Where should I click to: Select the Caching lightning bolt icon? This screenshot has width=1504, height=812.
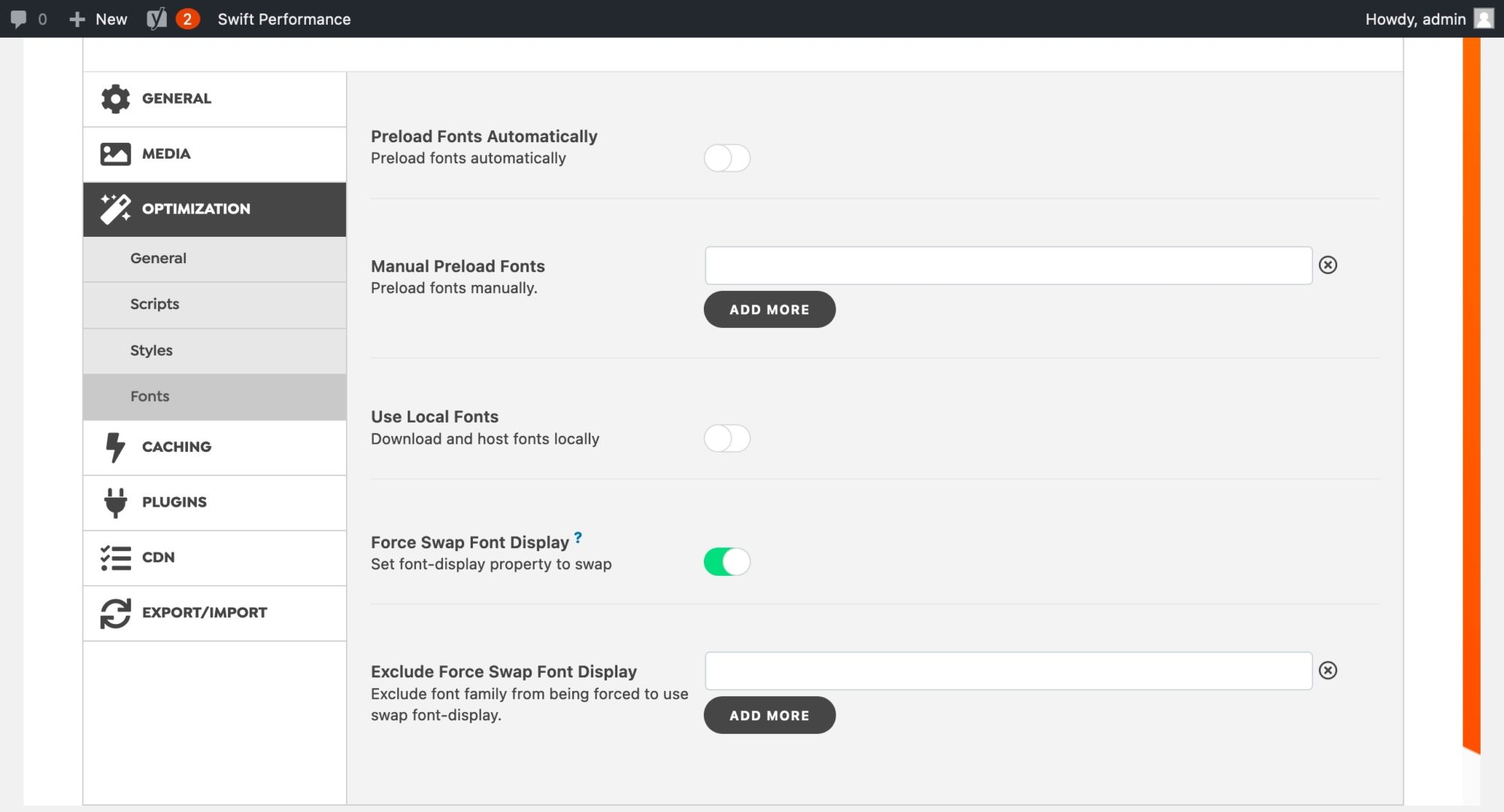tap(114, 447)
